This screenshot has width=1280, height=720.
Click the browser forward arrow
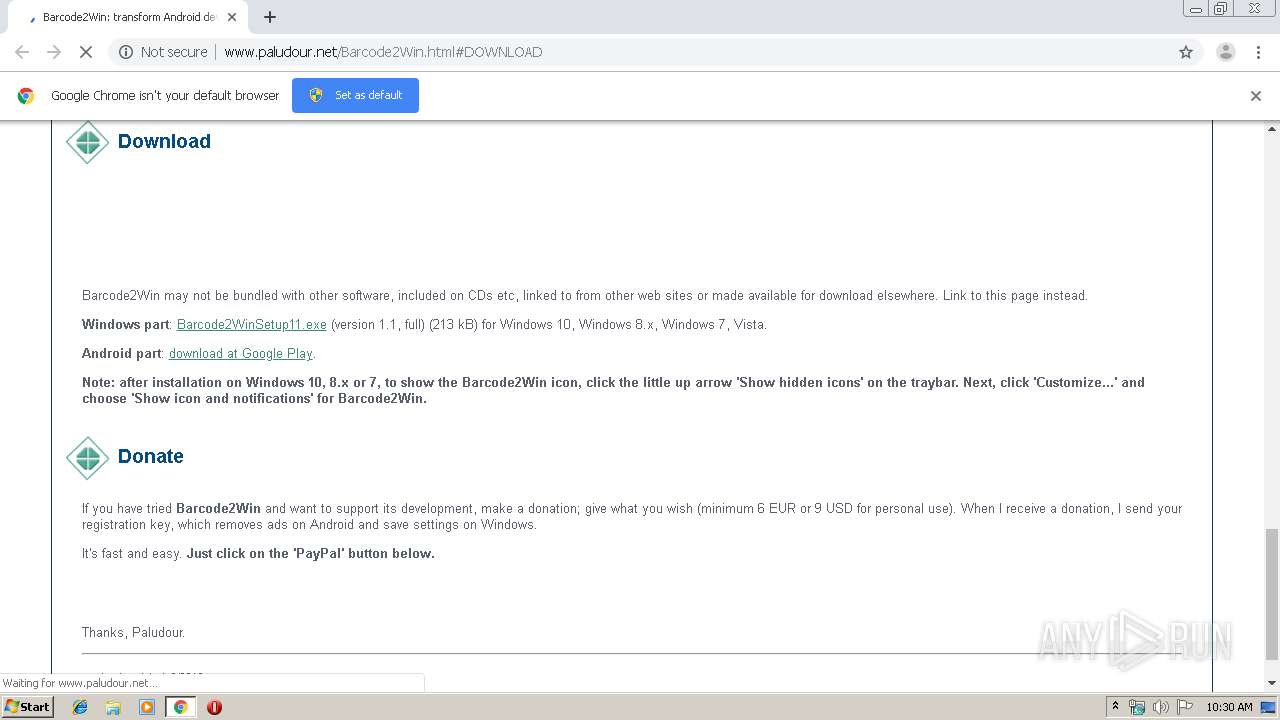point(54,52)
